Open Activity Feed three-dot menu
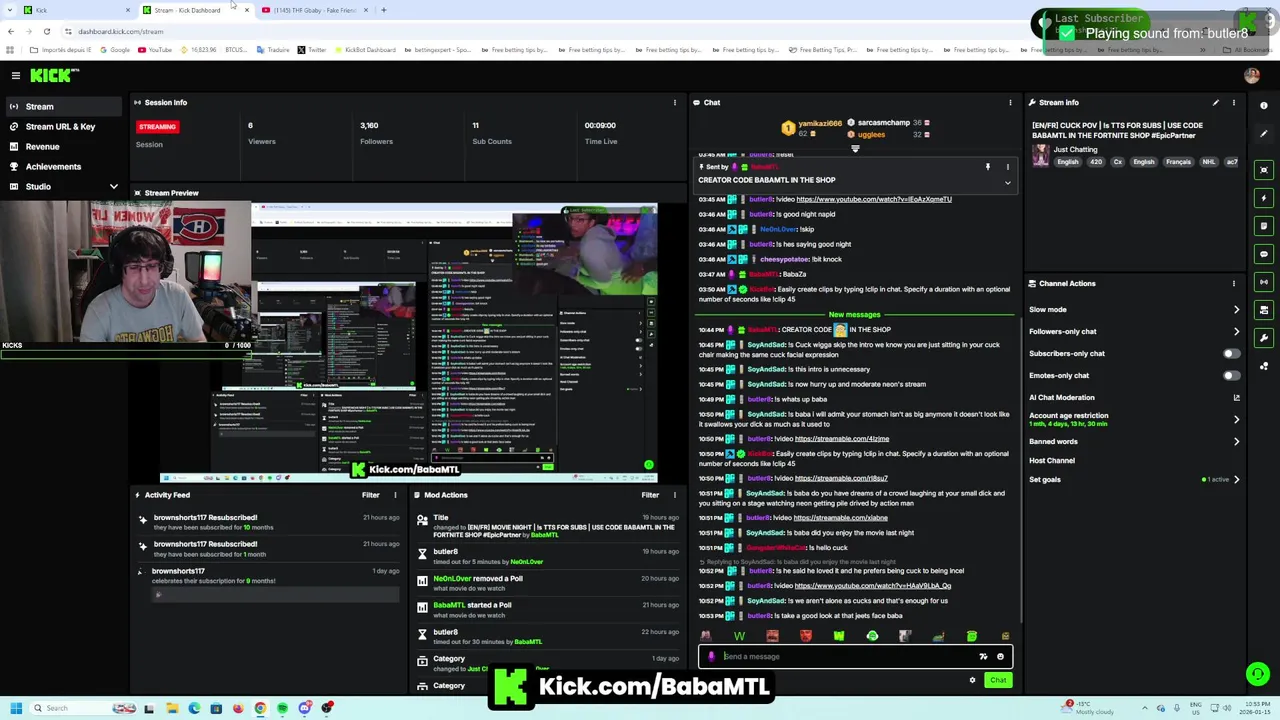 pyautogui.click(x=395, y=495)
